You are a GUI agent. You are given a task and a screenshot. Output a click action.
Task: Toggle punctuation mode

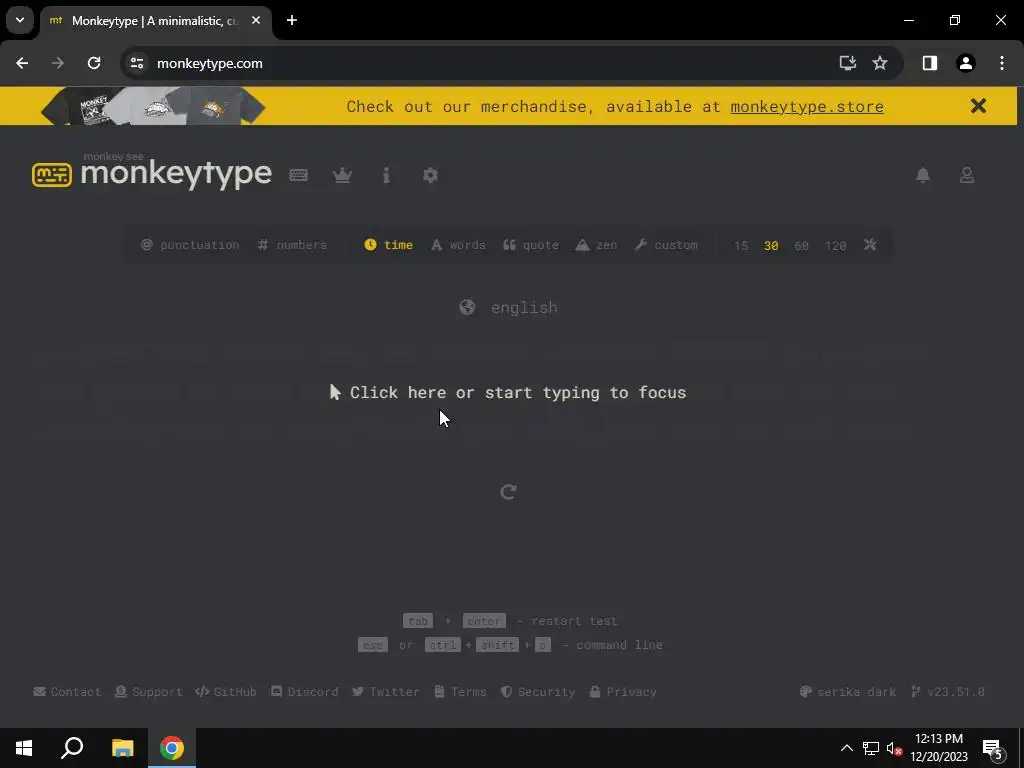[190, 245]
